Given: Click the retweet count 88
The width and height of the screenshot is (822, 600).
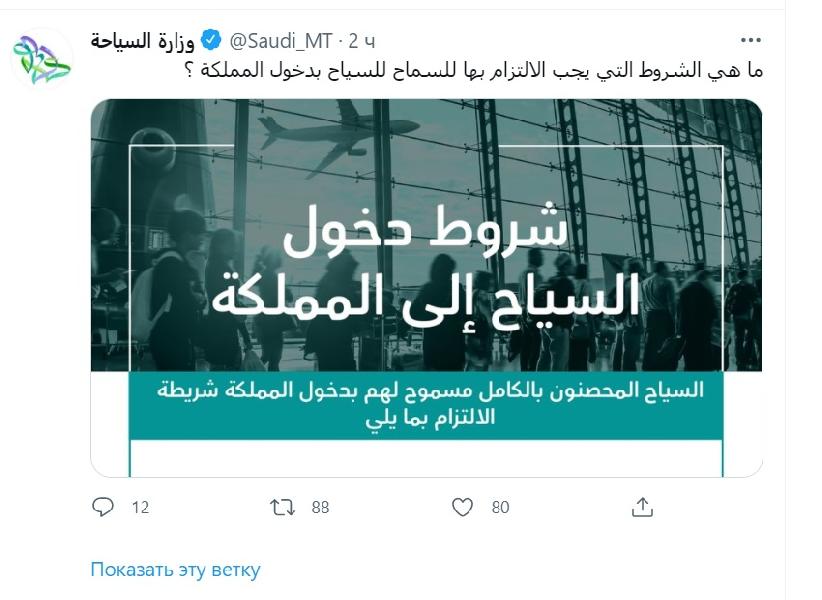Looking at the screenshot, I should [320, 508].
